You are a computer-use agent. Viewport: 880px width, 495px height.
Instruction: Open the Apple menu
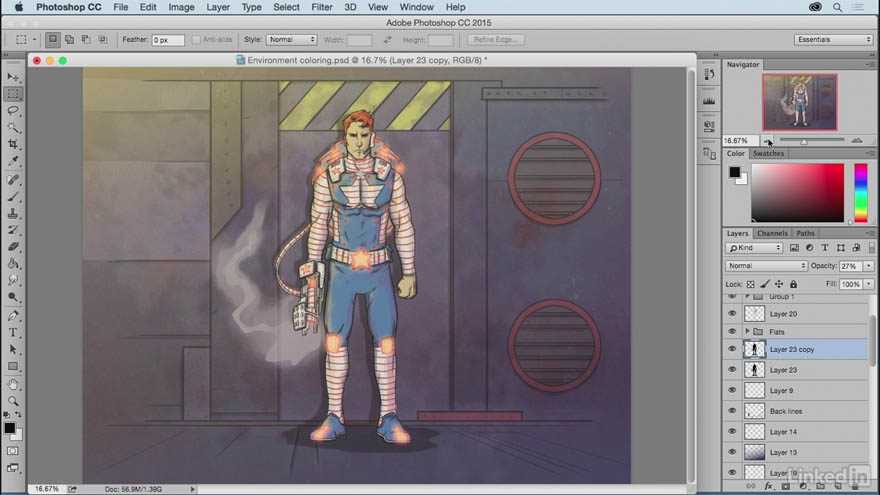[19, 7]
